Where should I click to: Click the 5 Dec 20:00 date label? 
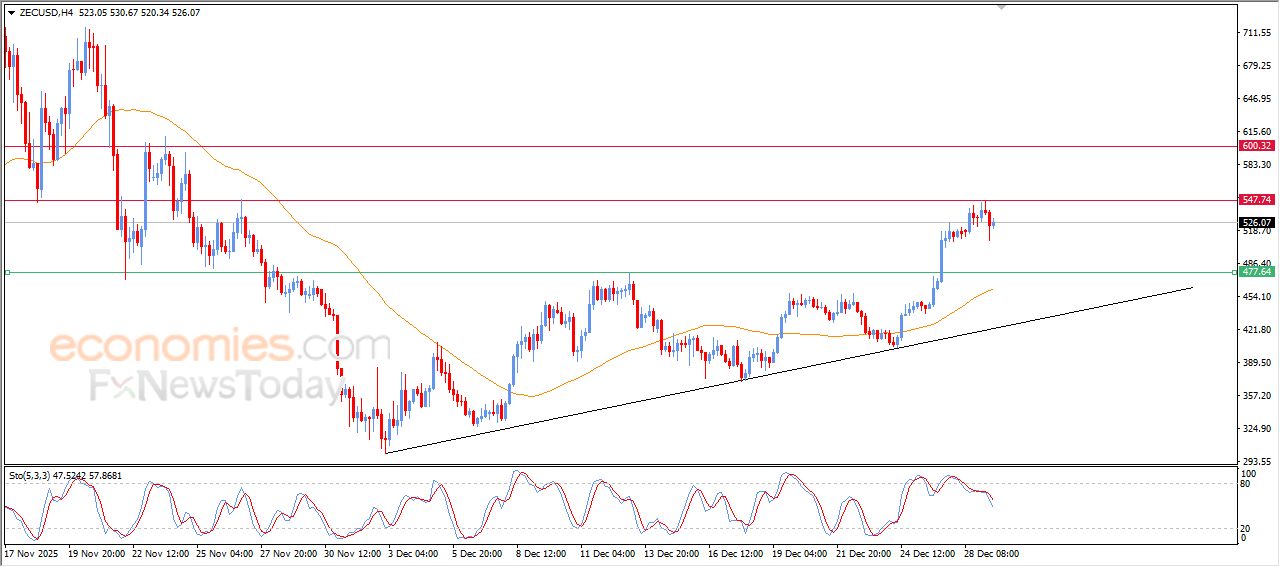tap(479, 553)
